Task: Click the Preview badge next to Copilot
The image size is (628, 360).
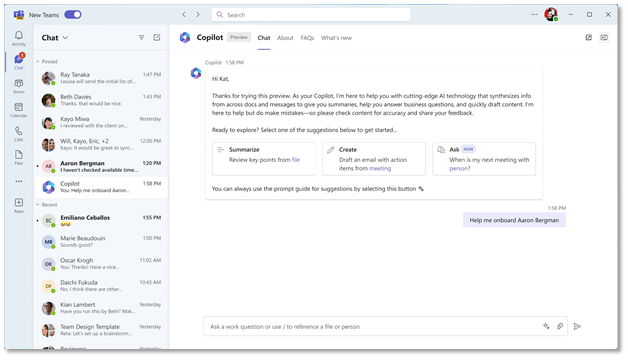Action: coord(239,37)
